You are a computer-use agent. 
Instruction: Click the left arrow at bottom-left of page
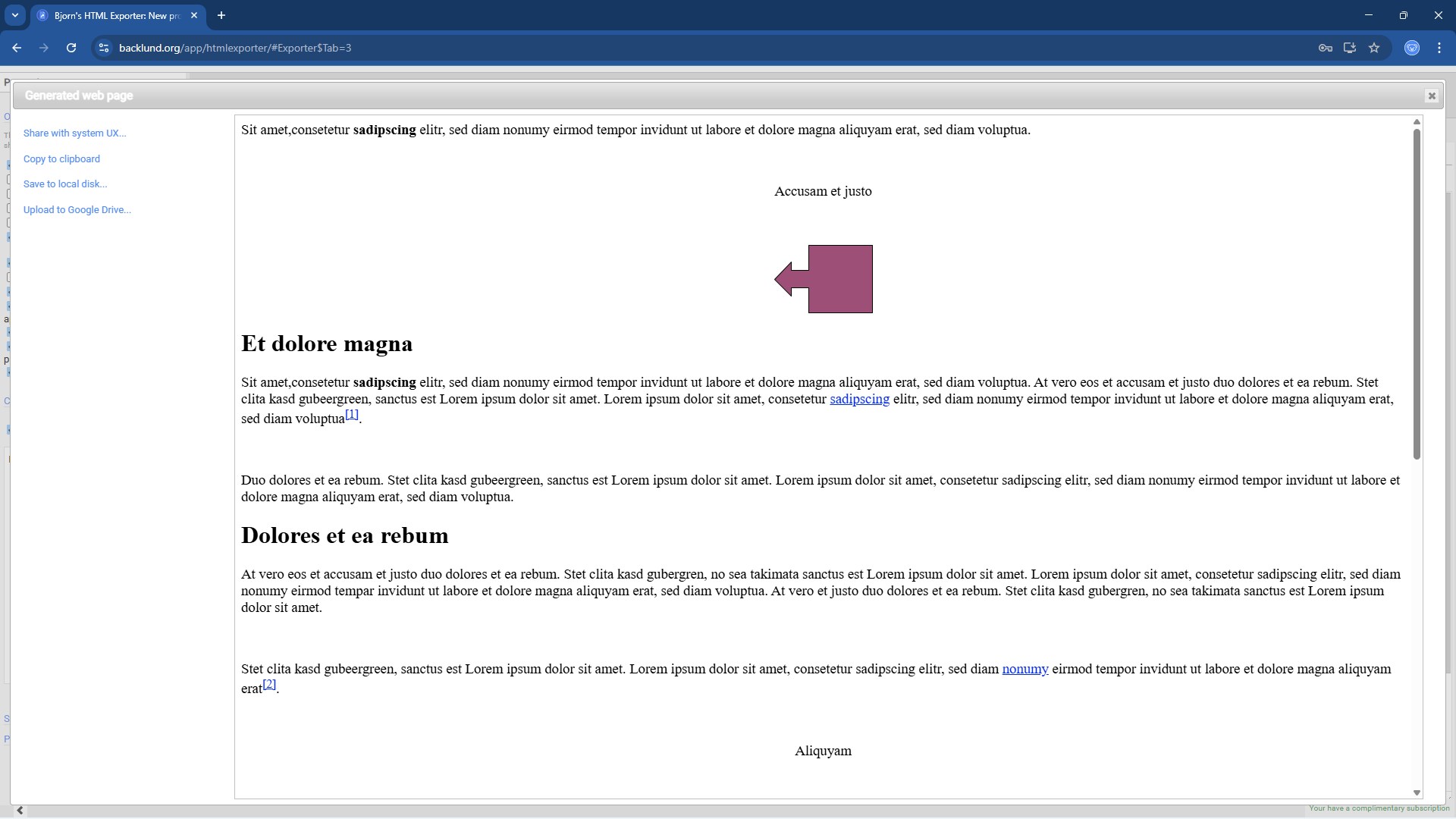pyautogui.click(x=20, y=810)
